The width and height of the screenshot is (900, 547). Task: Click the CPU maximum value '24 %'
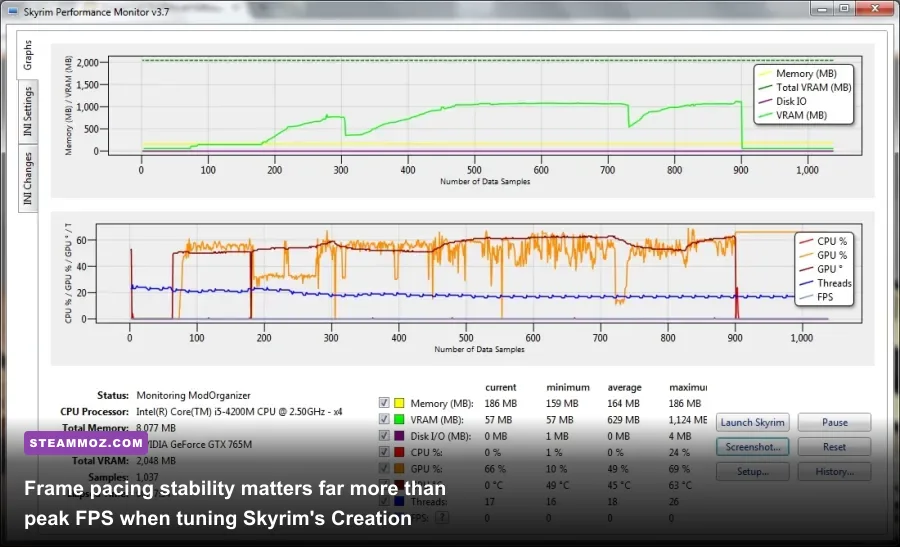pyautogui.click(x=679, y=452)
